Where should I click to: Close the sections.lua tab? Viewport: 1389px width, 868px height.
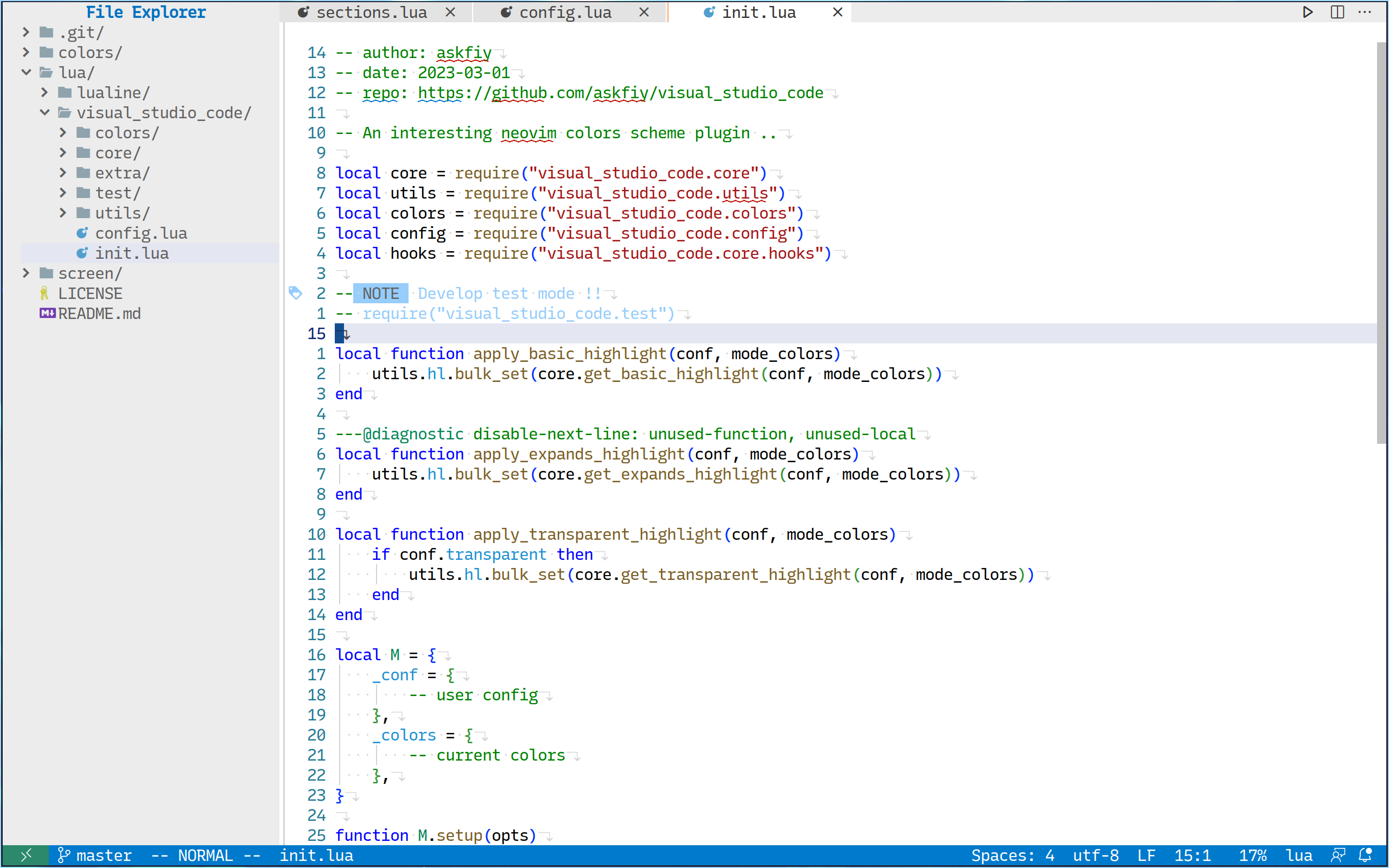(450, 12)
